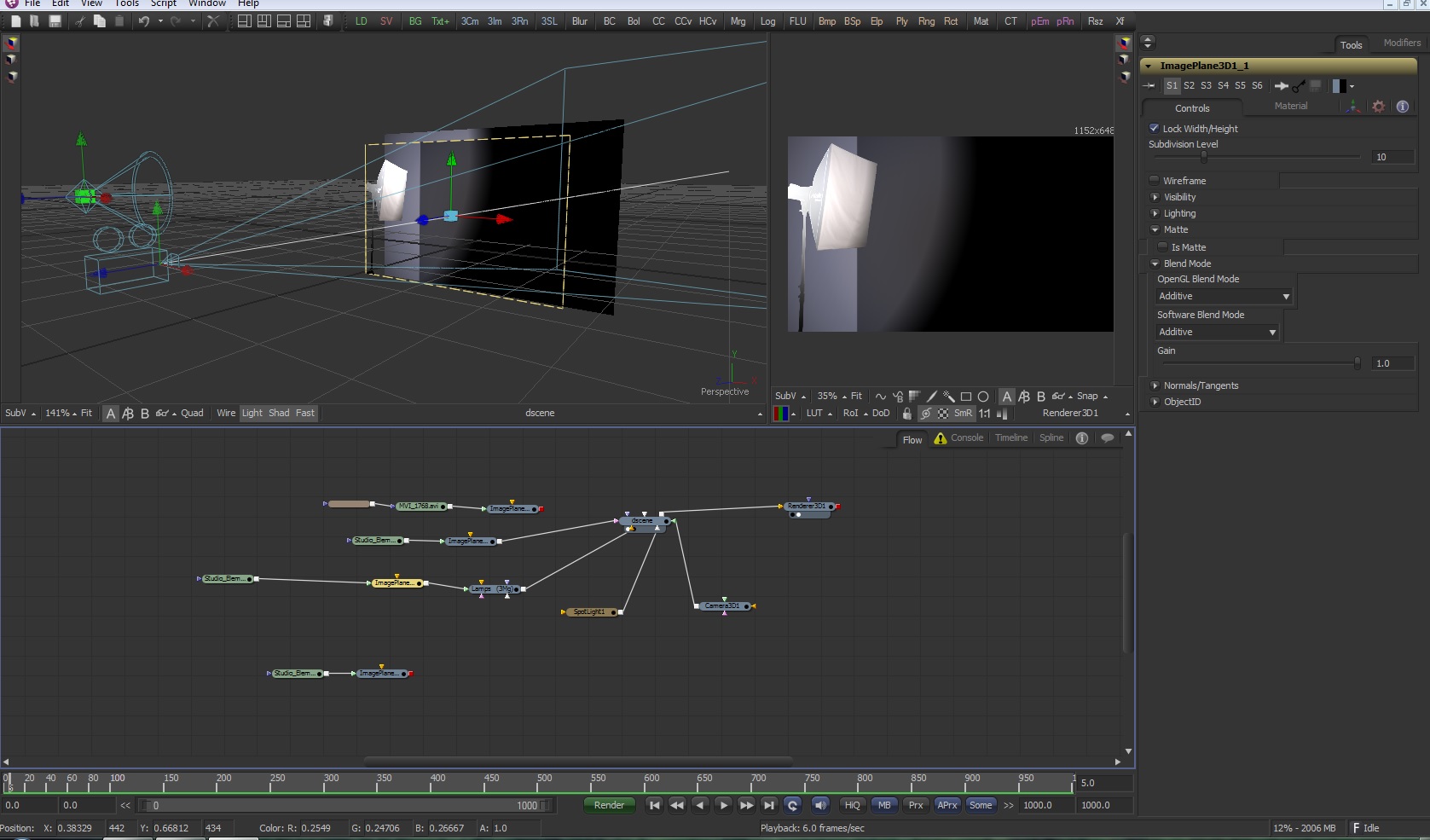Enable the Wireframe checkbox
The width and height of the screenshot is (1430, 840).
[x=1154, y=180]
